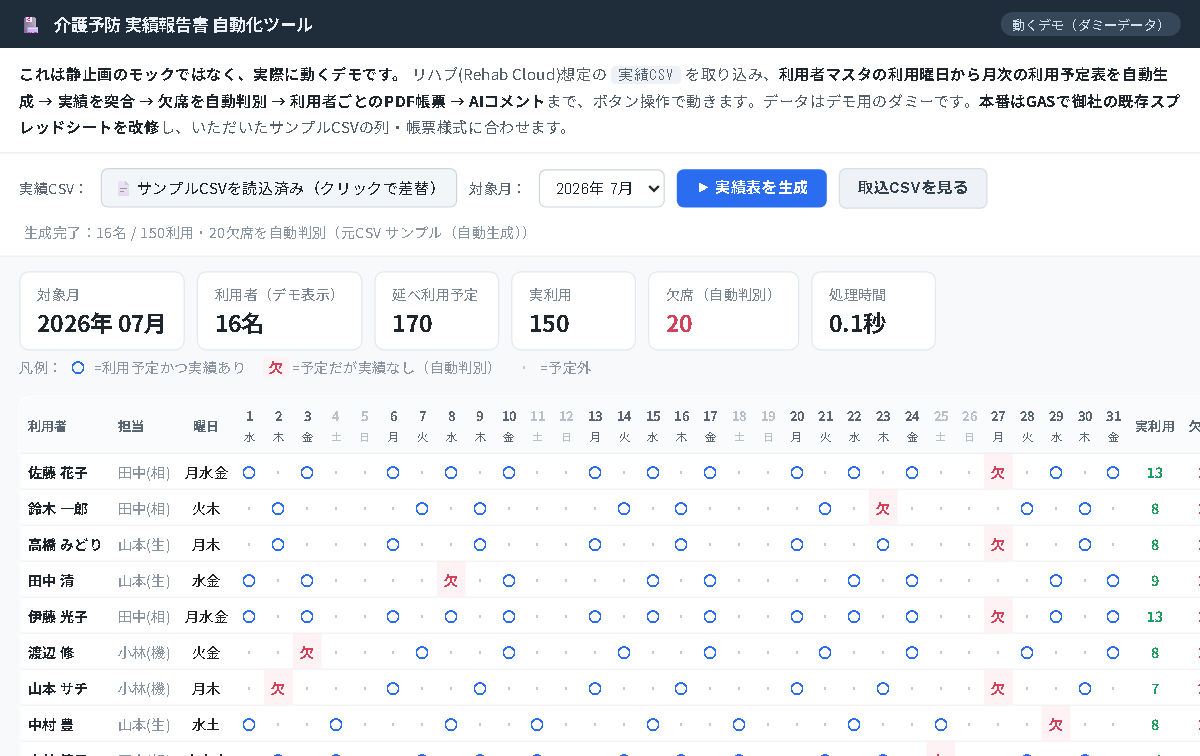Click the 取込CSVを見る button

pos(913,188)
